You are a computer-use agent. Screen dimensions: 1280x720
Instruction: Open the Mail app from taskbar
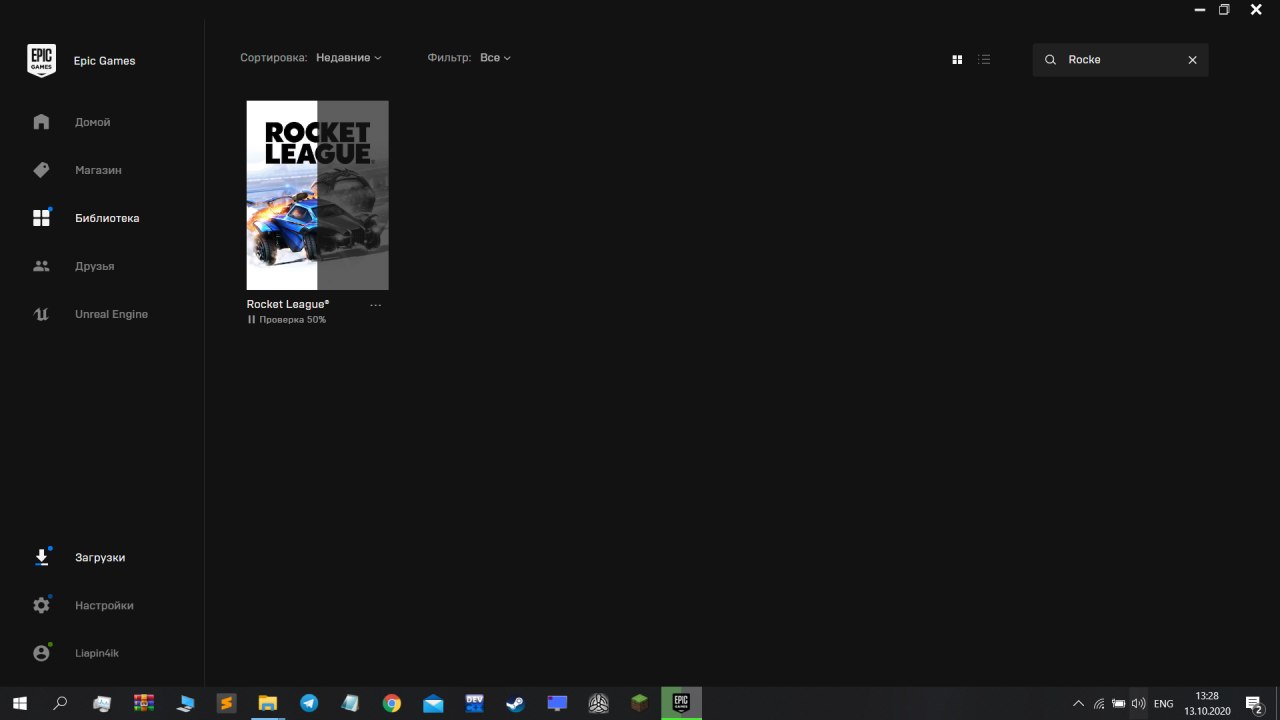tap(433, 703)
